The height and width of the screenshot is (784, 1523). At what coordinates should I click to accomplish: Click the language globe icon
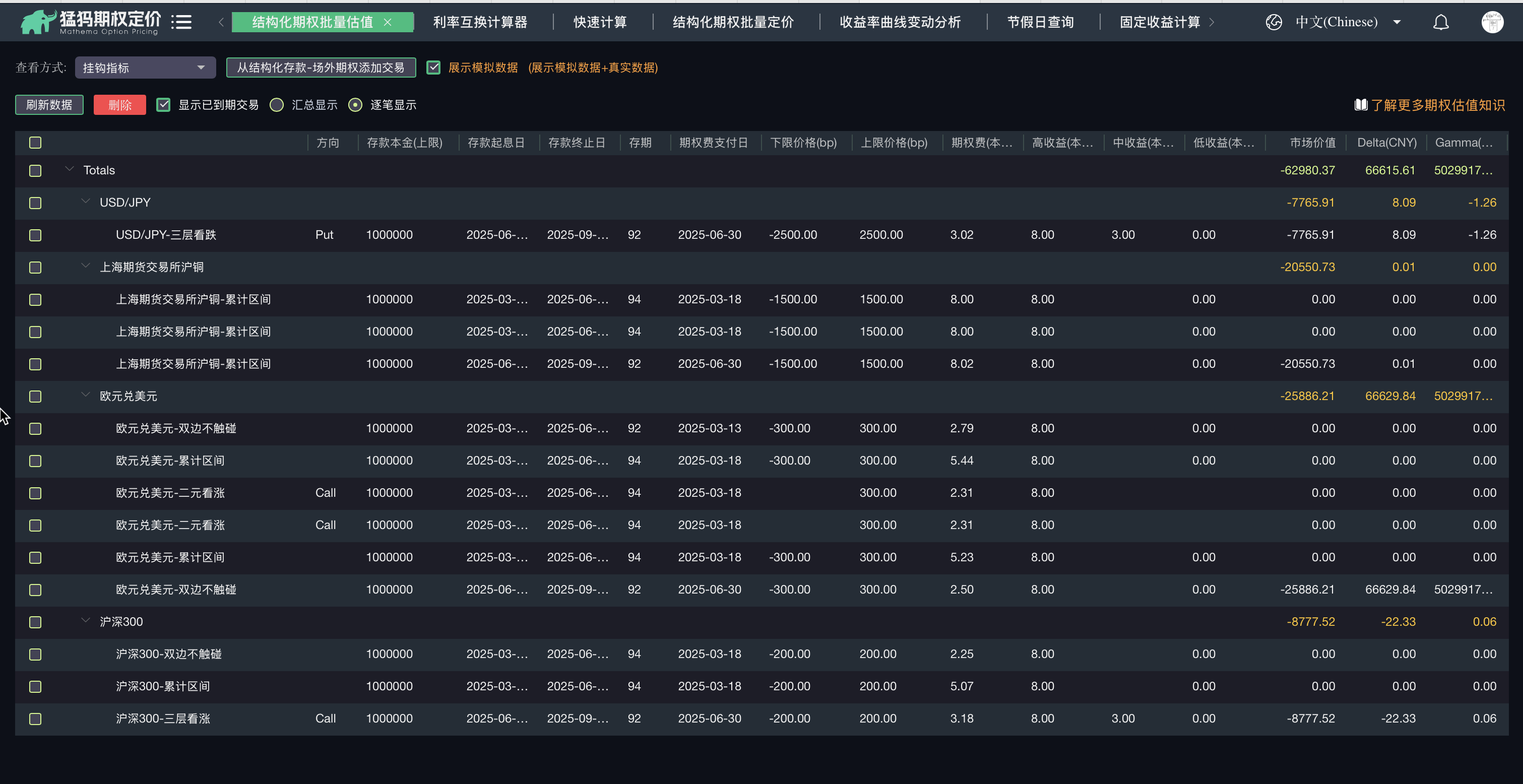[x=1274, y=23]
